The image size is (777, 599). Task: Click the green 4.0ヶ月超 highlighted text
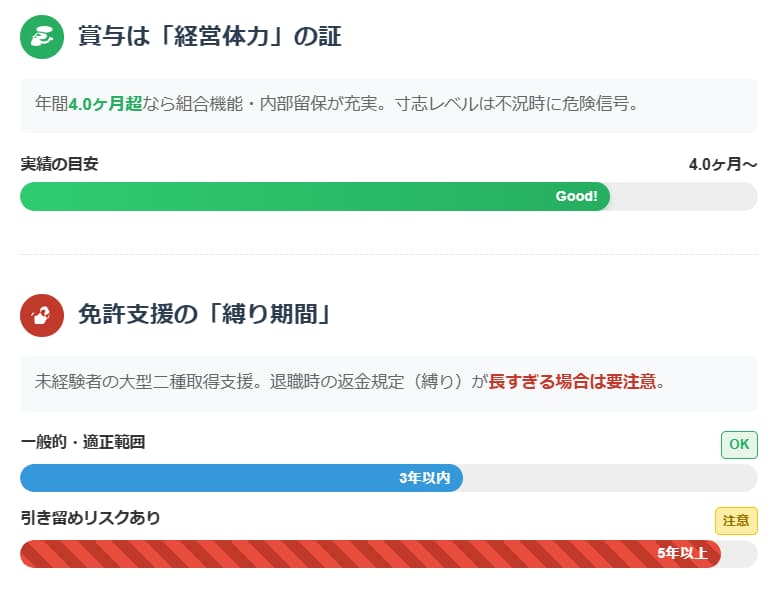[x=105, y=103]
